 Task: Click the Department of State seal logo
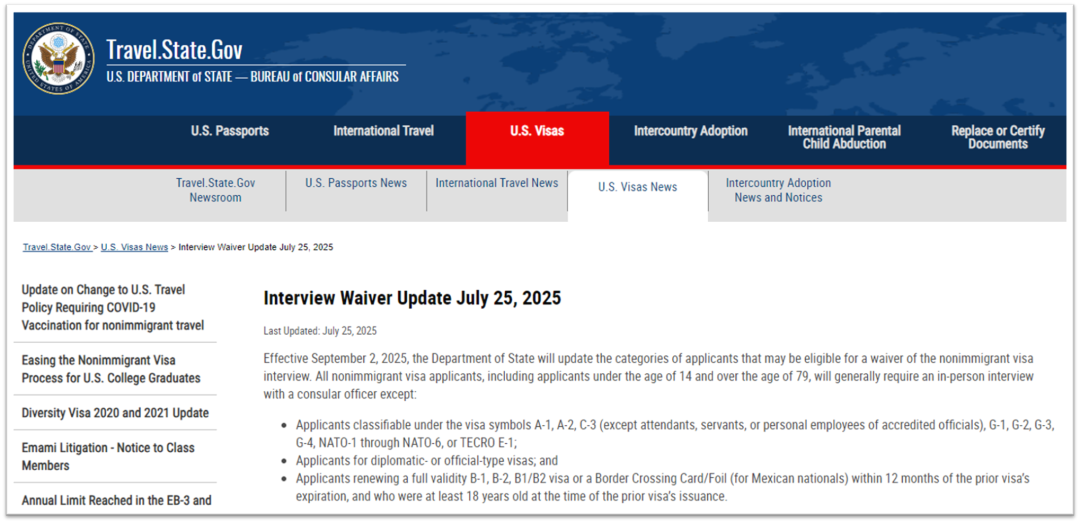pyautogui.click(x=58, y=58)
